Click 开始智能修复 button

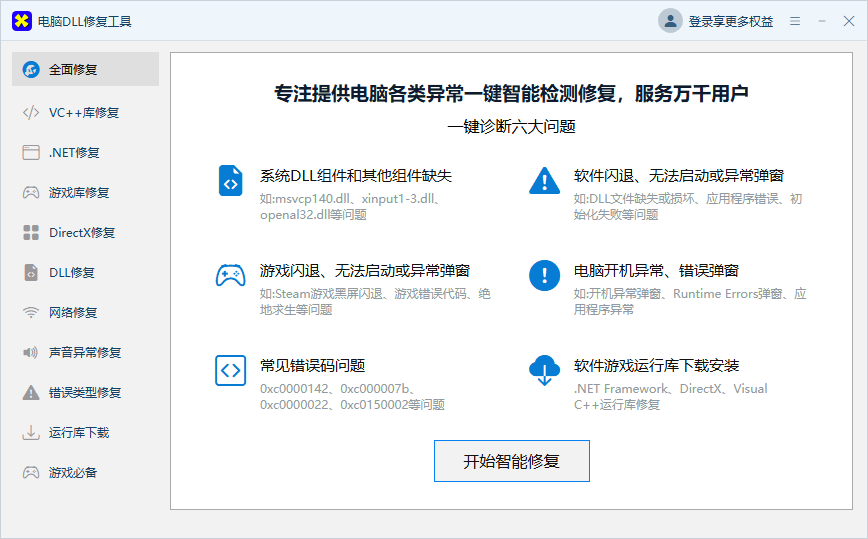512,461
